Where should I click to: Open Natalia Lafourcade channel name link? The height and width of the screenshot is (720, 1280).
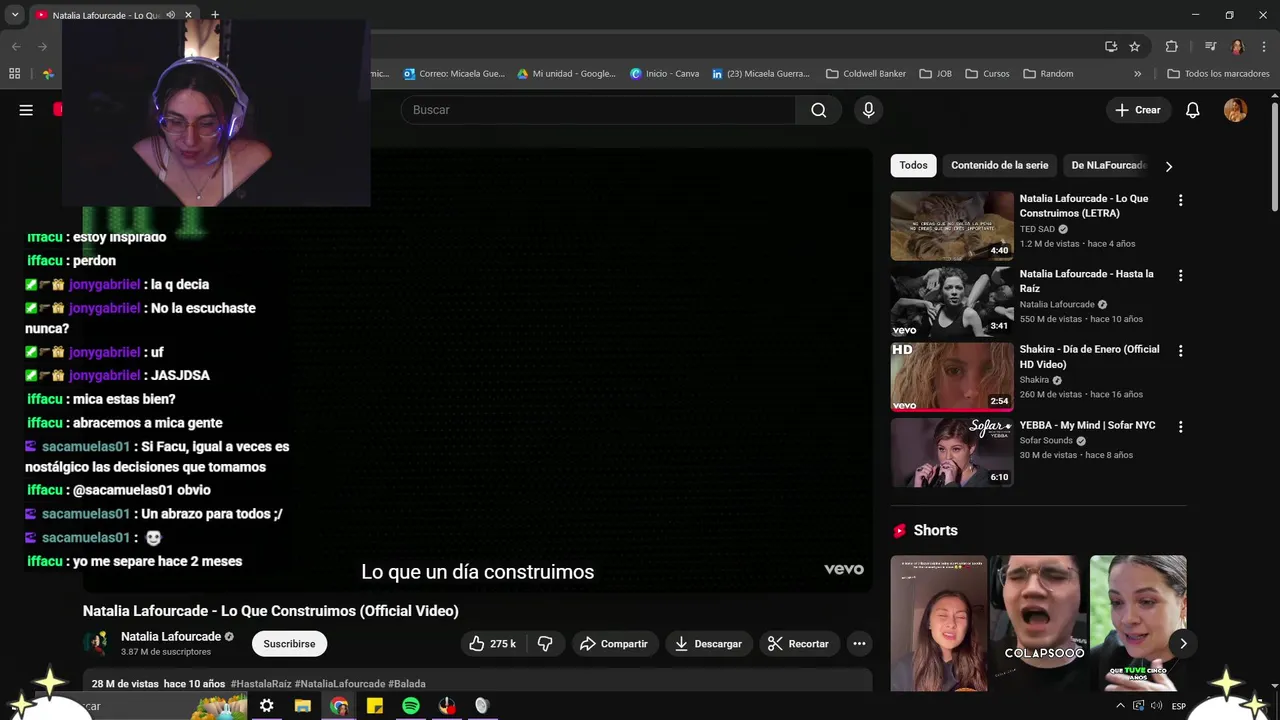point(171,637)
